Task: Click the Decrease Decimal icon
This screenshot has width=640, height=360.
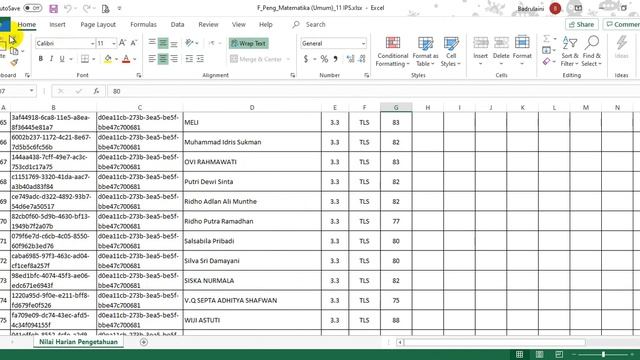Action: (x=362, y=59)
